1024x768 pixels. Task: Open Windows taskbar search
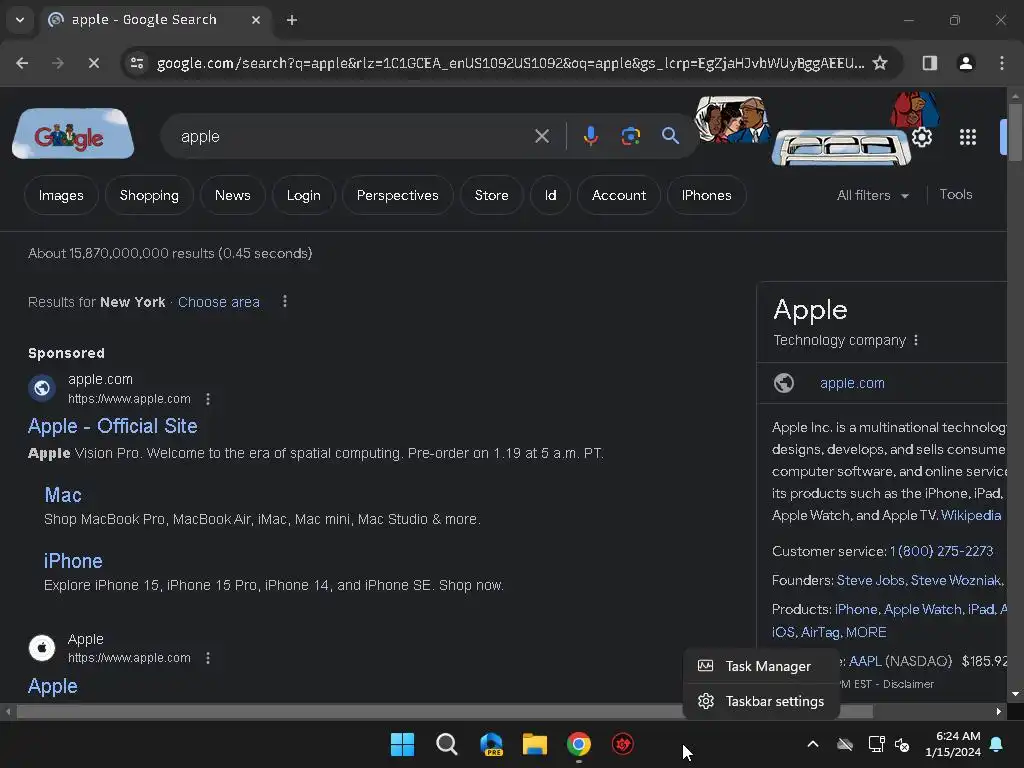[x=447, y=744]
